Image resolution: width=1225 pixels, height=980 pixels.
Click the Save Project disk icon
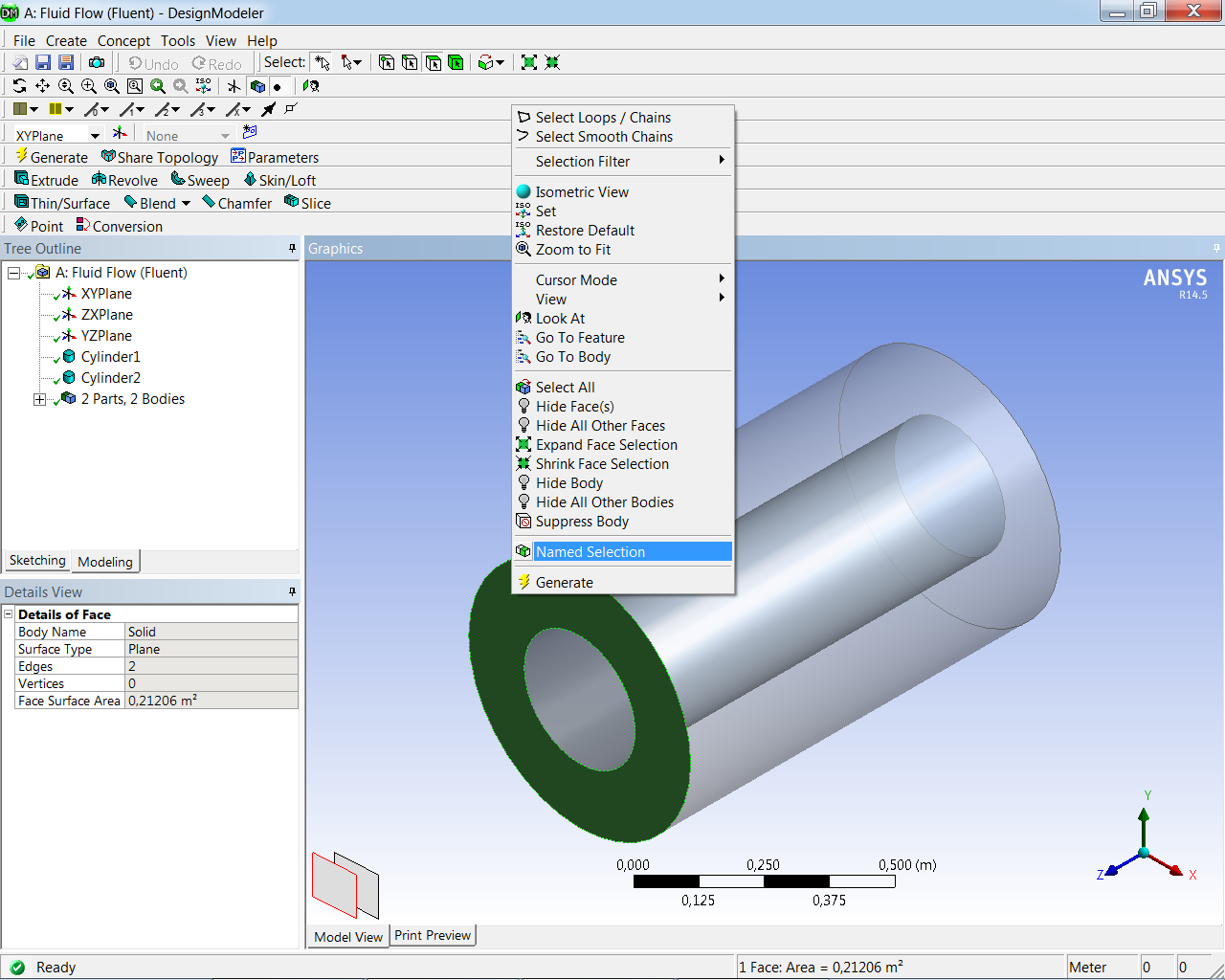click(43, 62)
